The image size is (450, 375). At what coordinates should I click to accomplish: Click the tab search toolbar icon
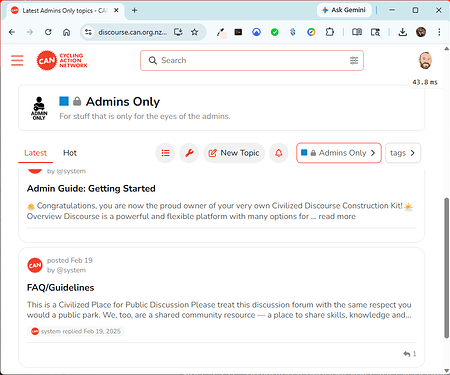tap(375, 32)
